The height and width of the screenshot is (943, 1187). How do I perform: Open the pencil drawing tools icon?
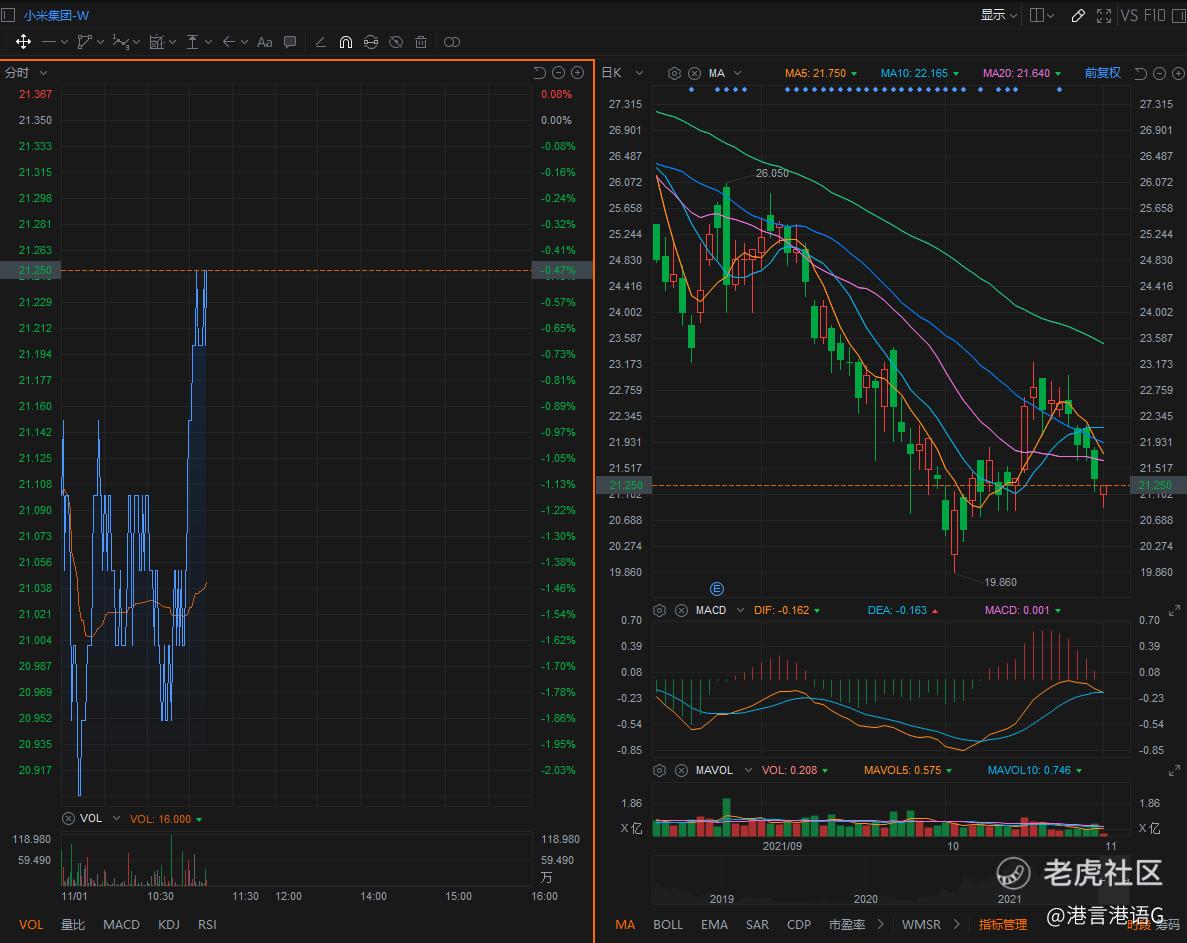point(1078,15)
